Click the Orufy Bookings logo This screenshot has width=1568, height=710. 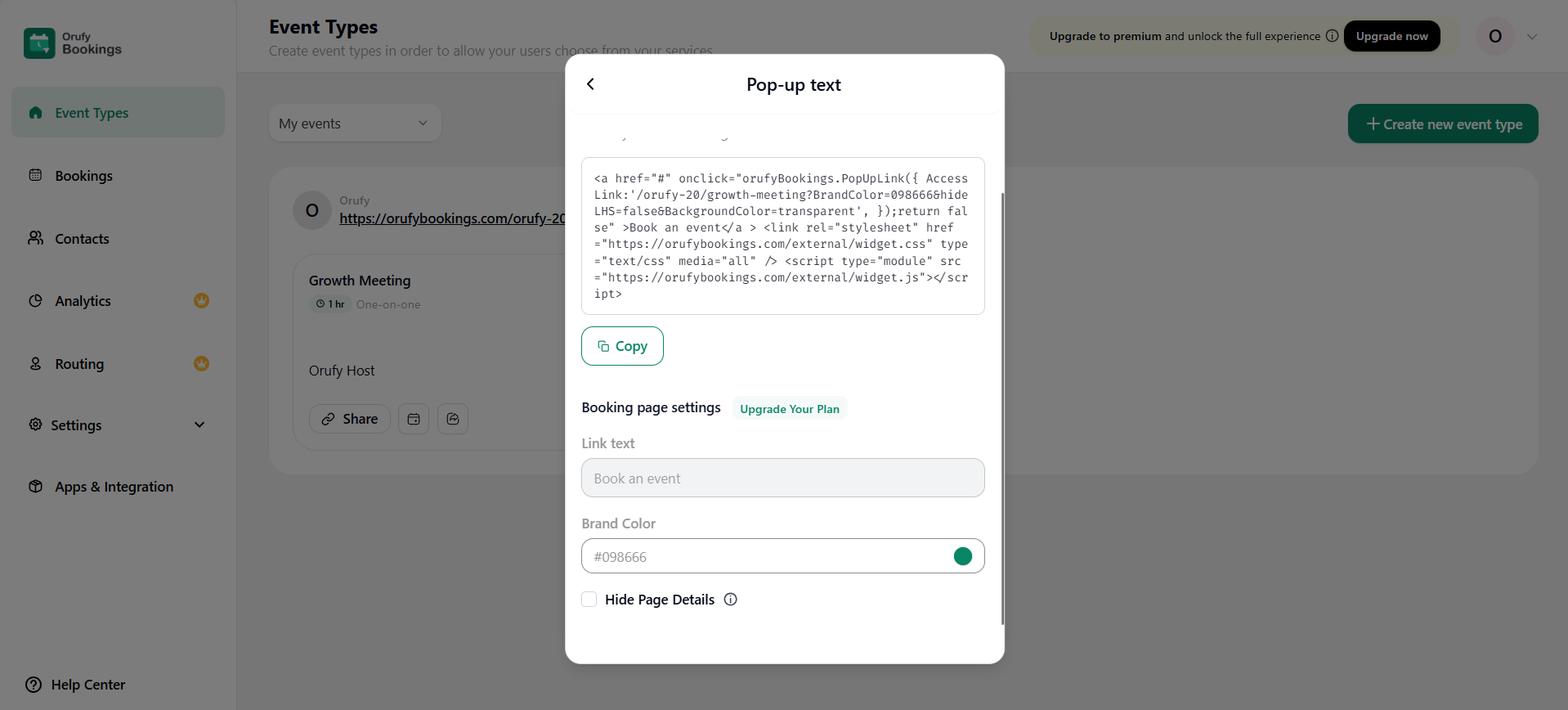click(73, 43)
